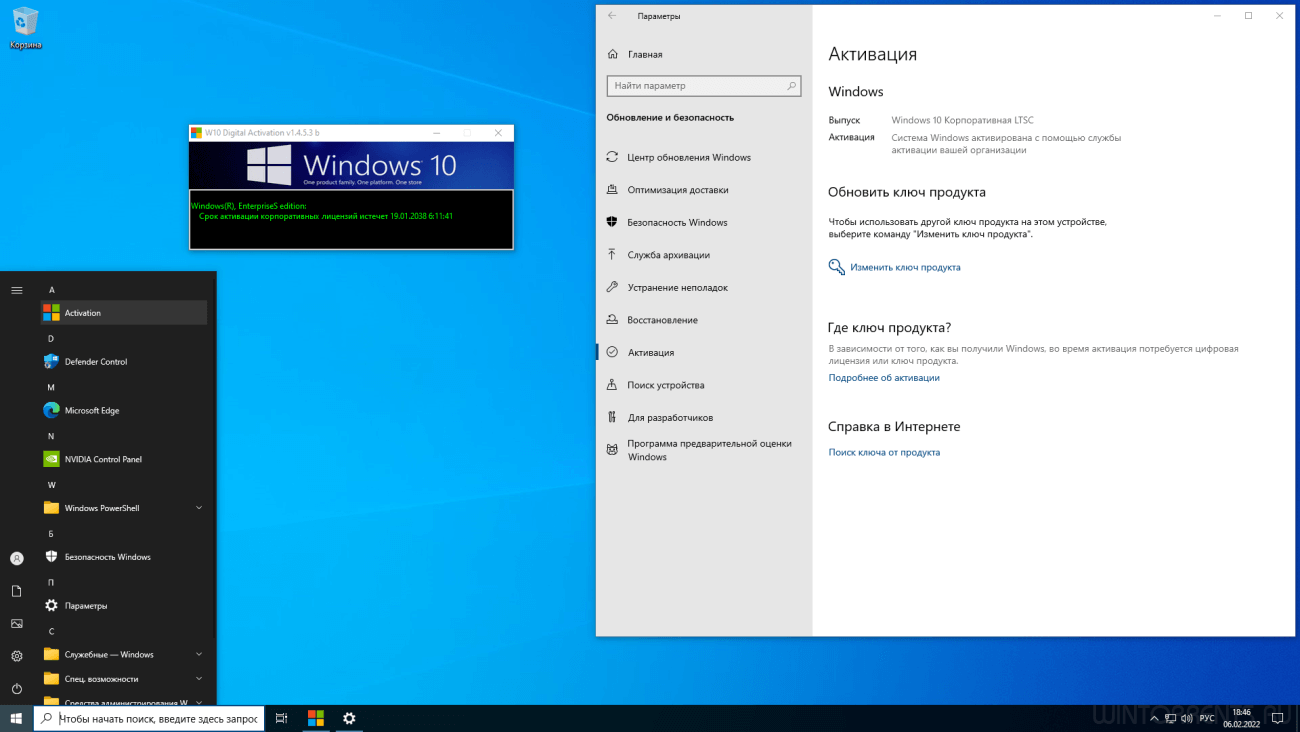Viewport: 1300px width, 732px height.
Task: Open Подробнее об активации link
Action: point(884,378)
